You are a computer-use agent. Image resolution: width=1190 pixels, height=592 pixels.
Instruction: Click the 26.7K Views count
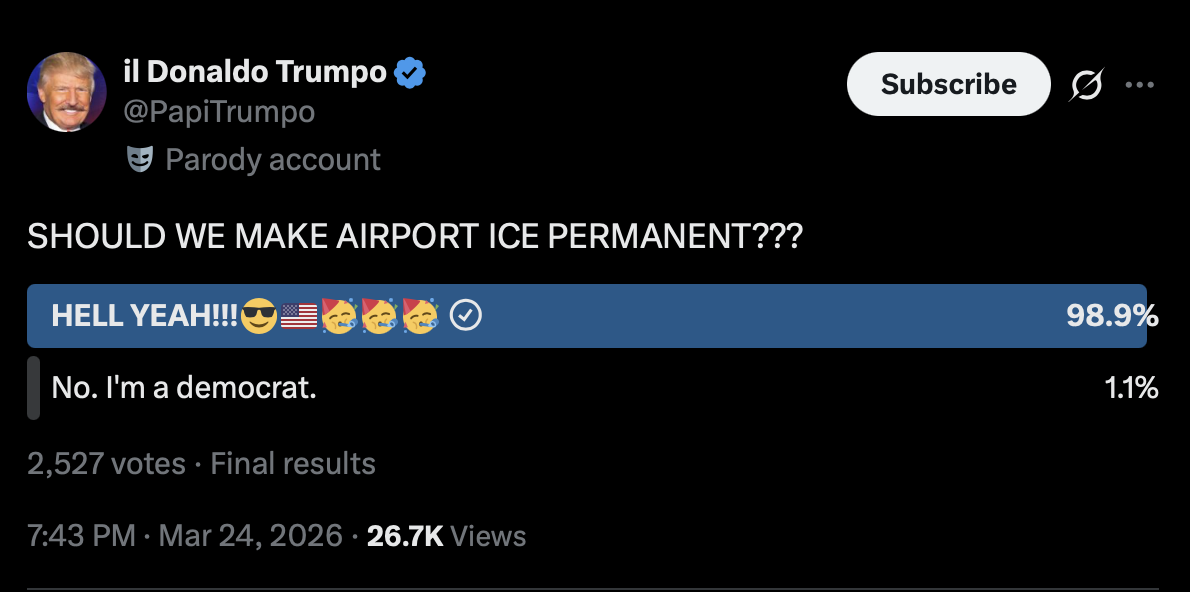446,536
